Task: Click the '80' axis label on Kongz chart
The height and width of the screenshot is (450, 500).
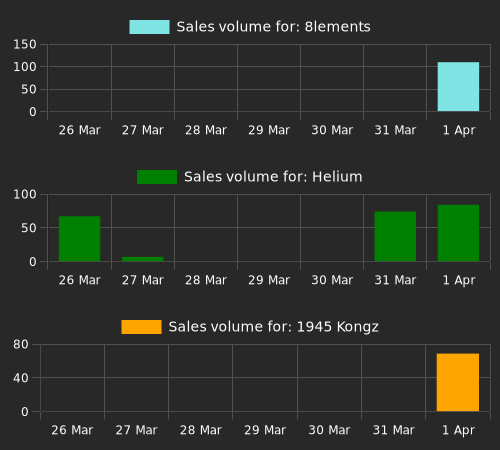Action: click(x=21, y=344)
